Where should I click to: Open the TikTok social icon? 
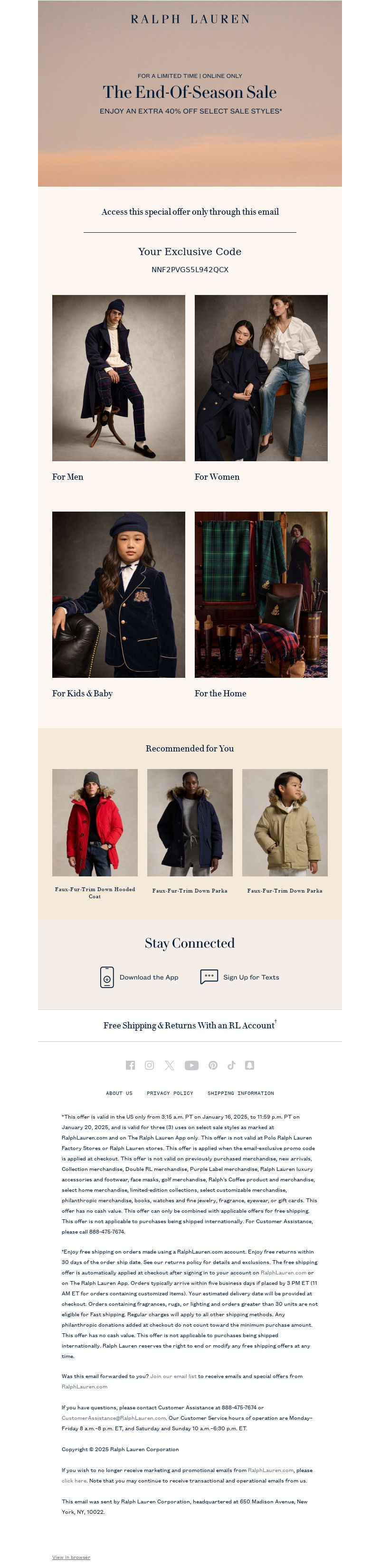tap(231, 1064)
